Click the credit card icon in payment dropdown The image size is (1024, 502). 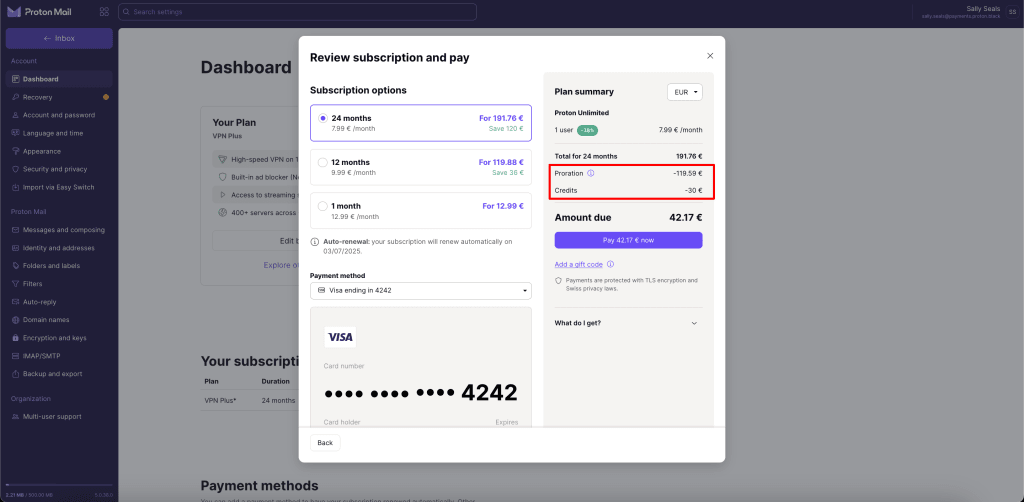coord(321,290)
